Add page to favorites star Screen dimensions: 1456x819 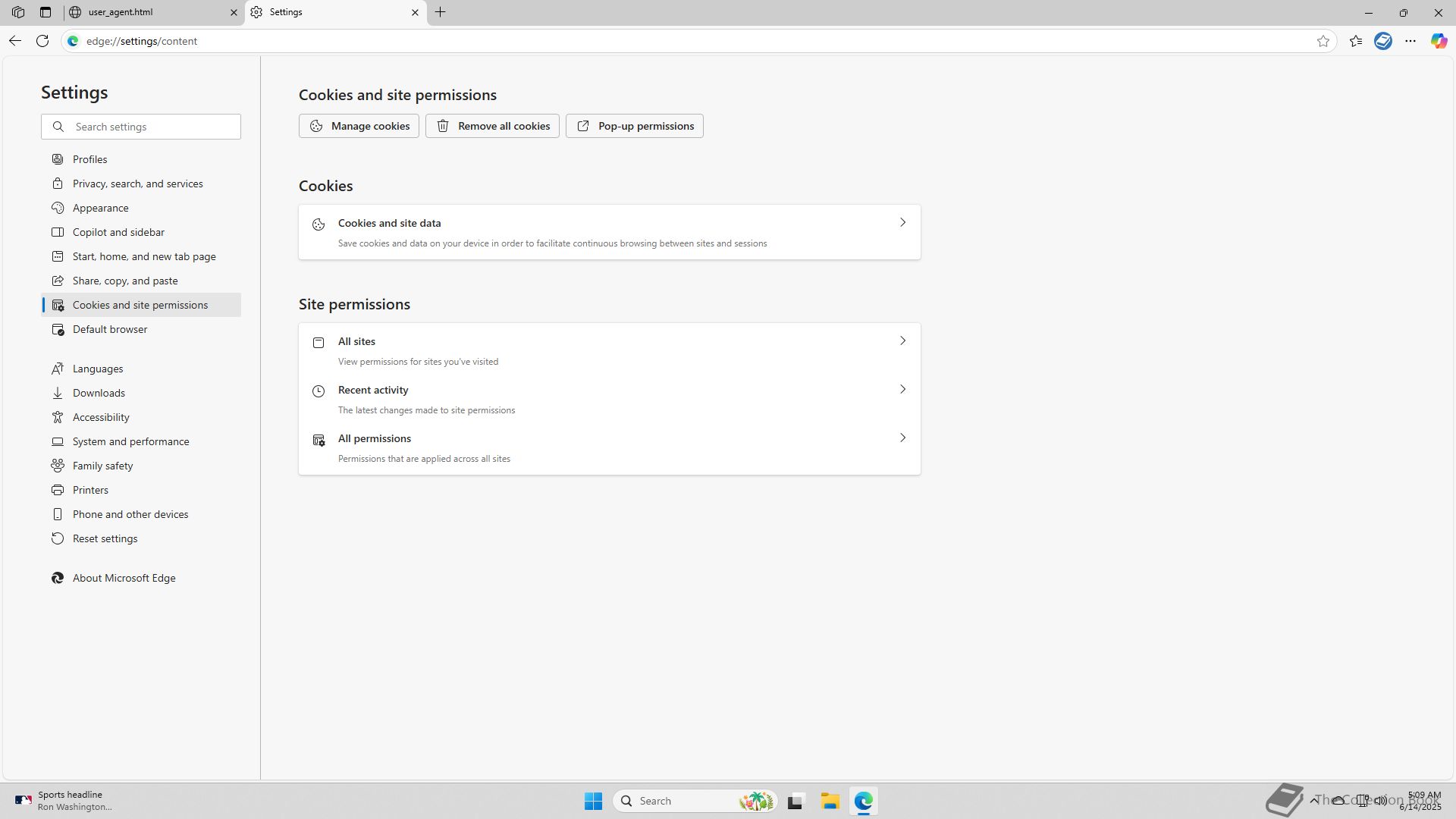coord(1323,41)
